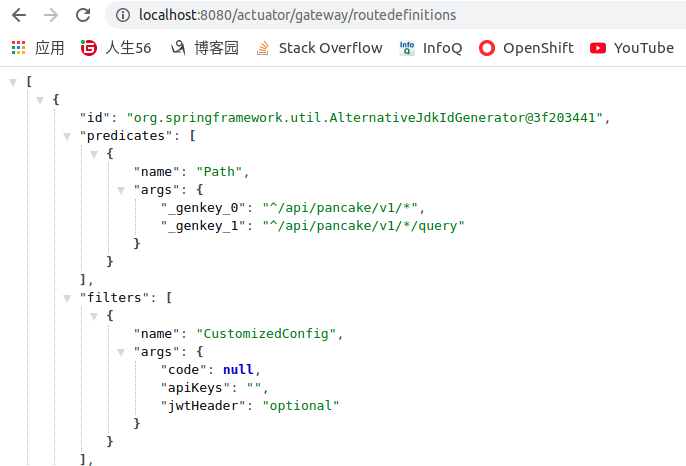
Task: Click the InfoQ favicon
Action: point(407,48)
